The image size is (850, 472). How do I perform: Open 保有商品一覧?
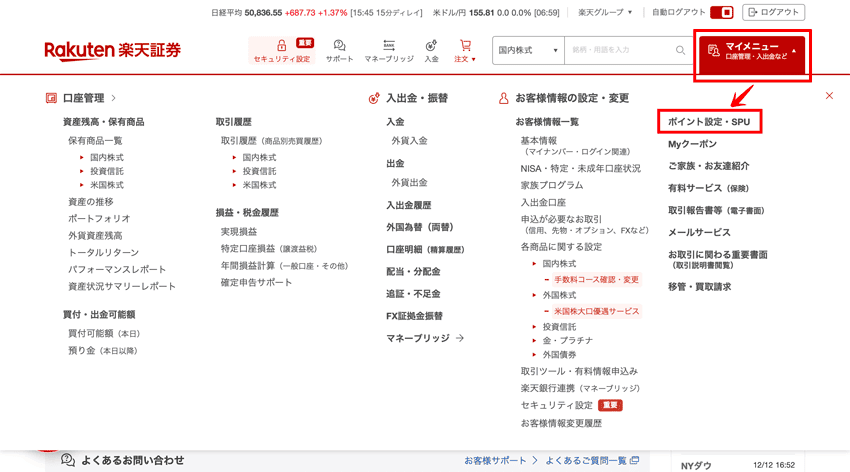point(95,141)
